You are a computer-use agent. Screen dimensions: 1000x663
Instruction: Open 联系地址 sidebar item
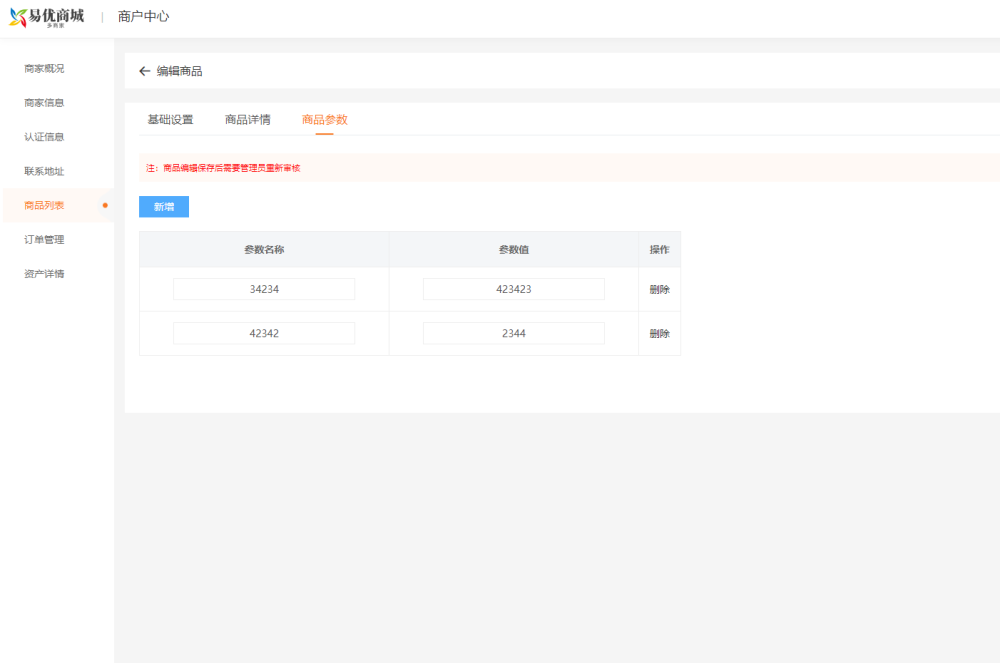(44, 171)
